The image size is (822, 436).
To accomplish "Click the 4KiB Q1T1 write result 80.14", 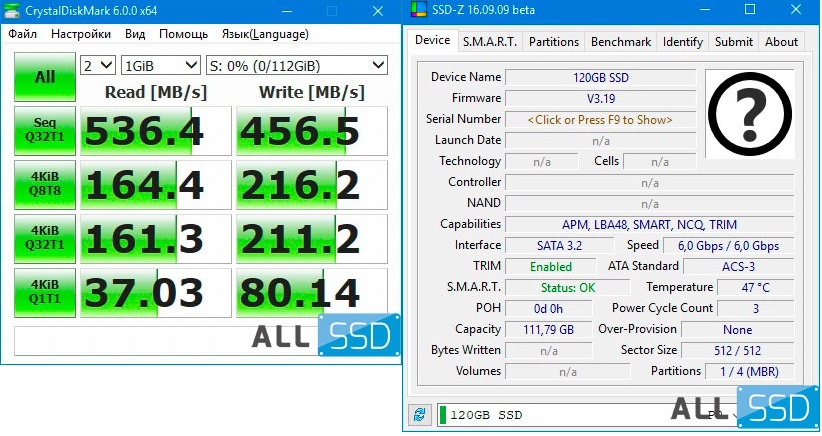I will click(312, 292).
